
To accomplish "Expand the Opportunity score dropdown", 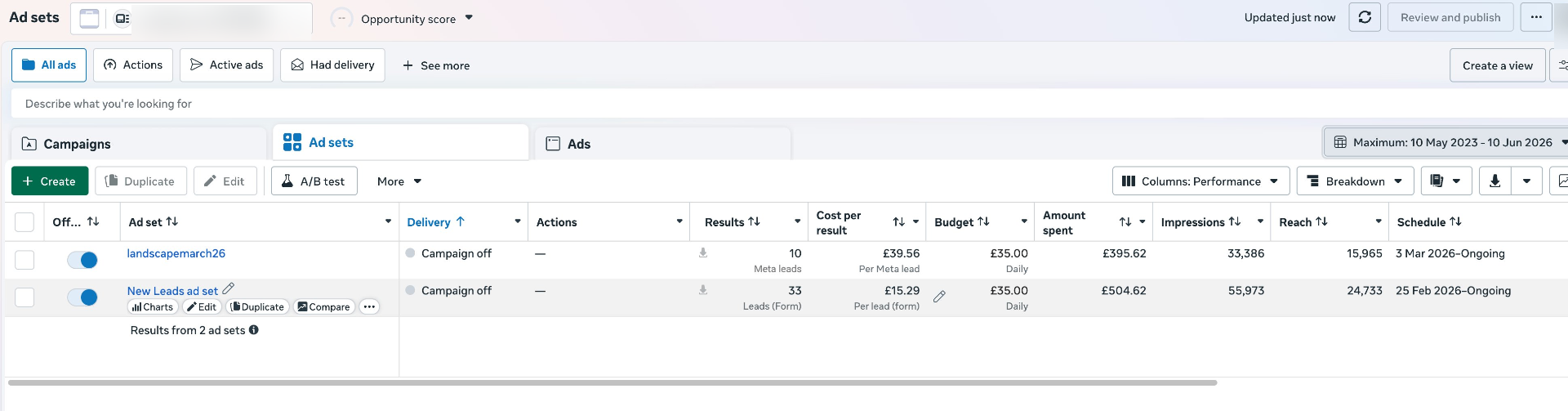I will [469, 18].
